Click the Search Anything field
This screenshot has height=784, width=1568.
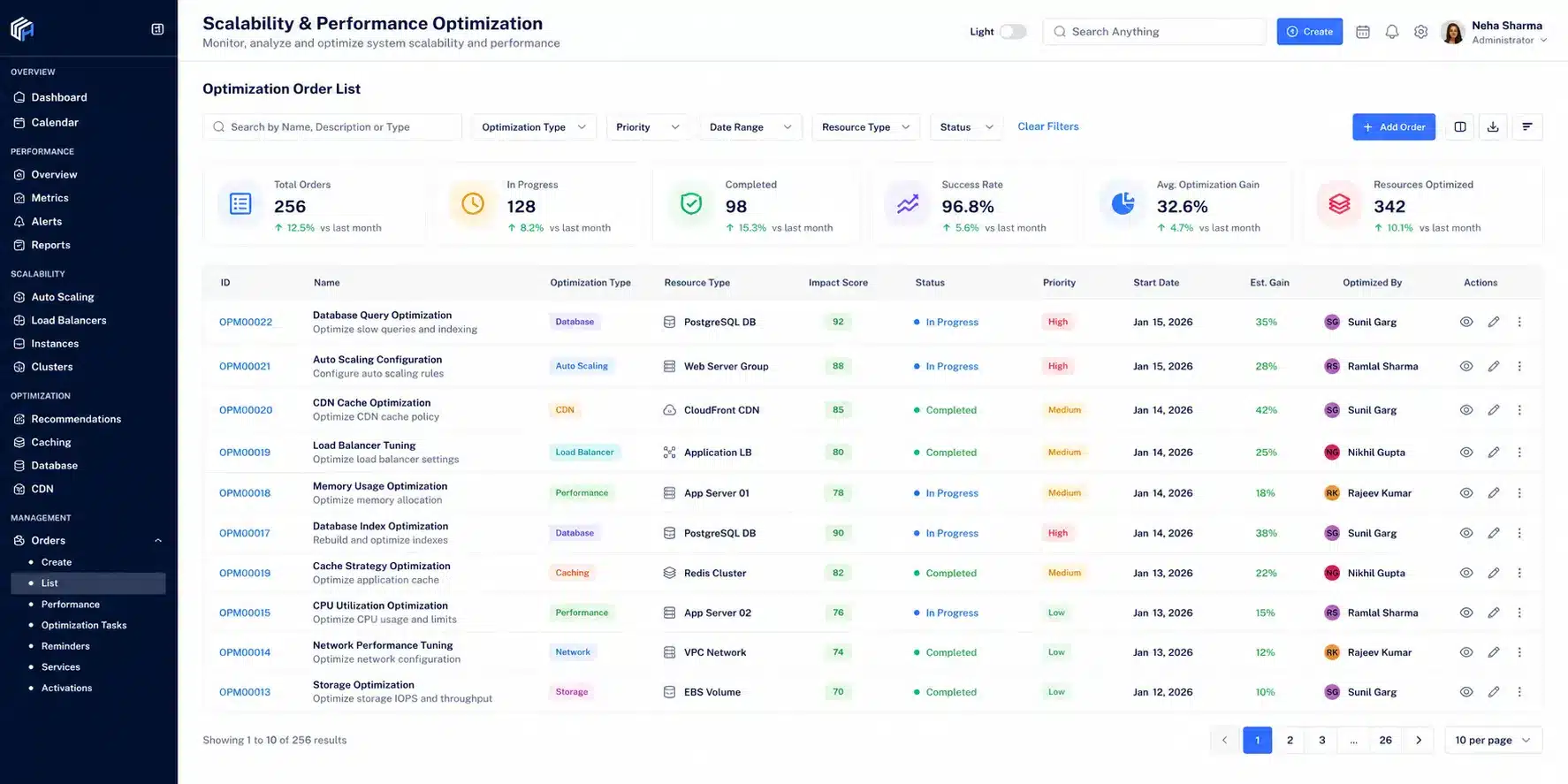pos(1154,32)
